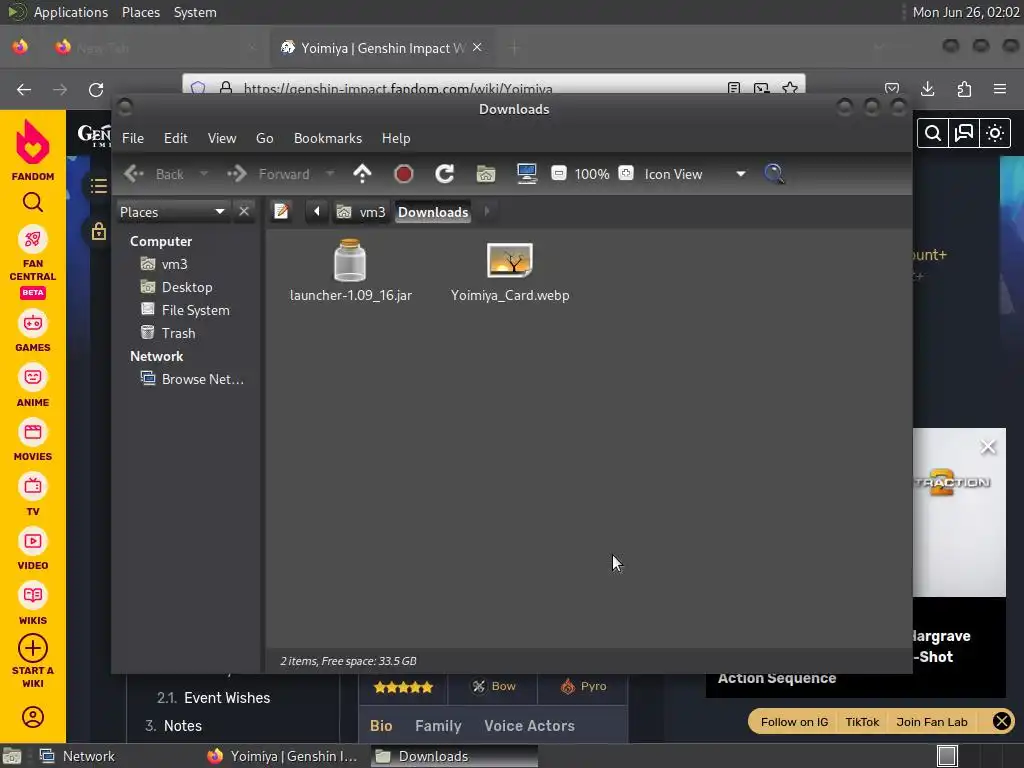The image size is (1024, 768).
Task: Click the Forward navigation button
Action: 268,174
